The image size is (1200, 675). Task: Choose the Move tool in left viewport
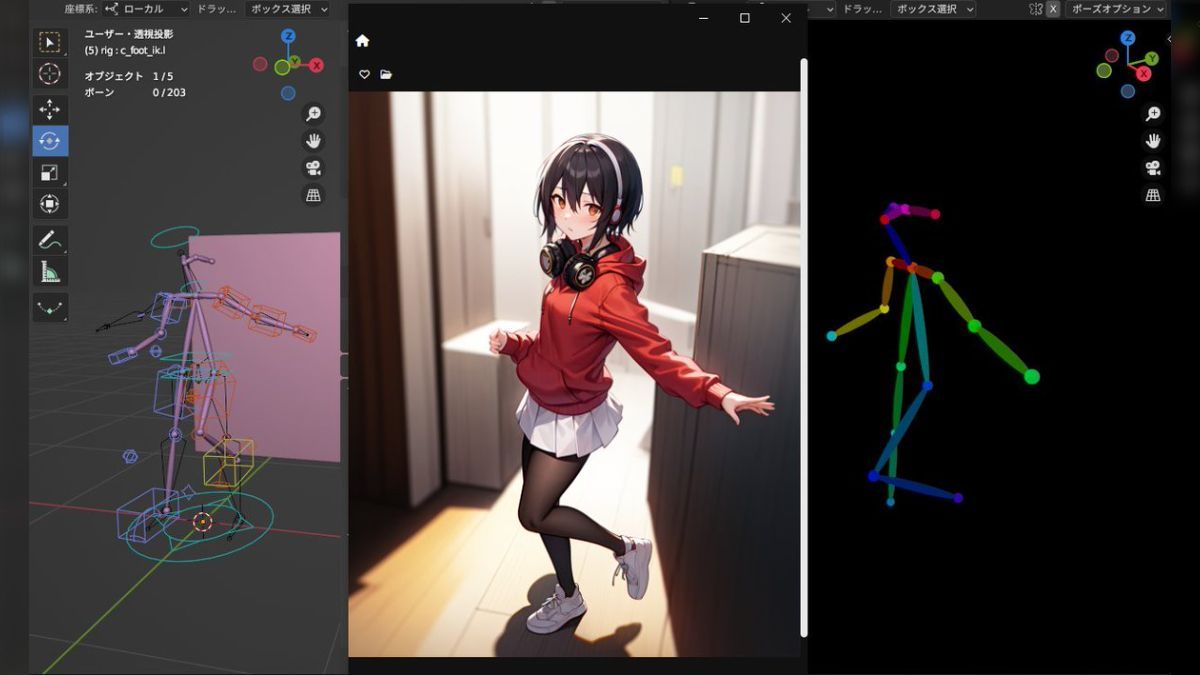pos(49,109)
